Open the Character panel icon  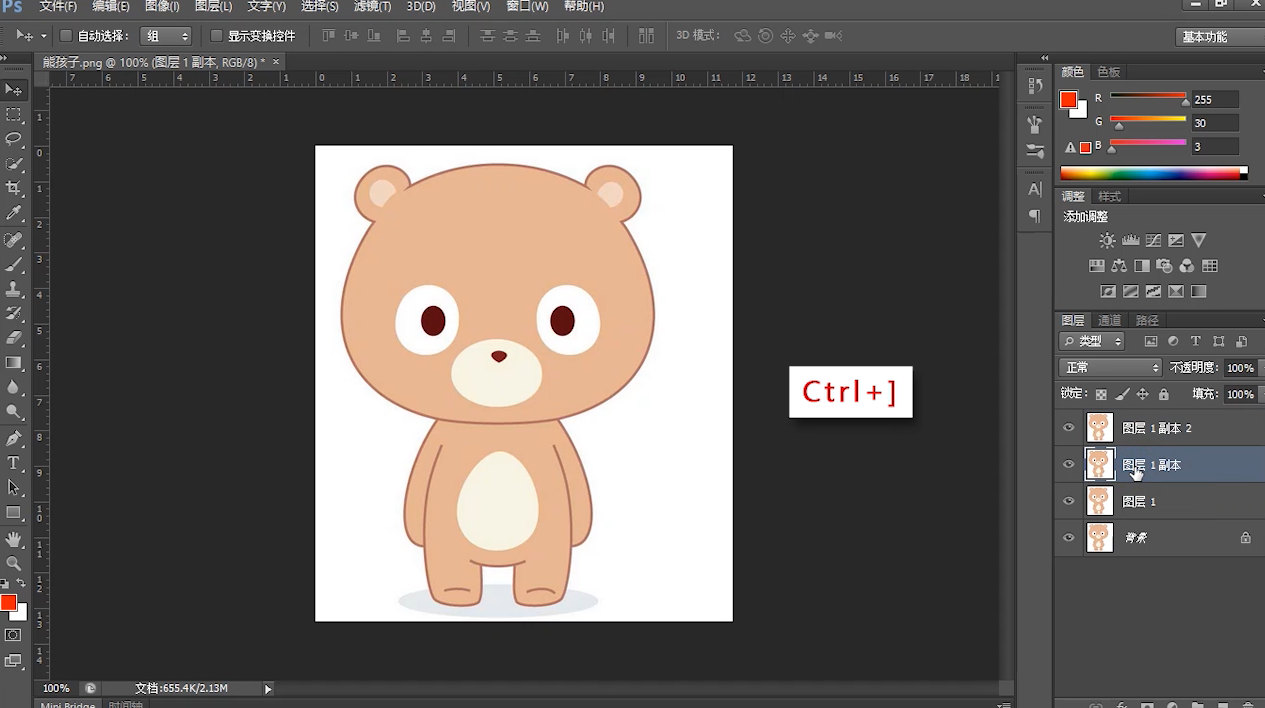tap(1035, 189)
